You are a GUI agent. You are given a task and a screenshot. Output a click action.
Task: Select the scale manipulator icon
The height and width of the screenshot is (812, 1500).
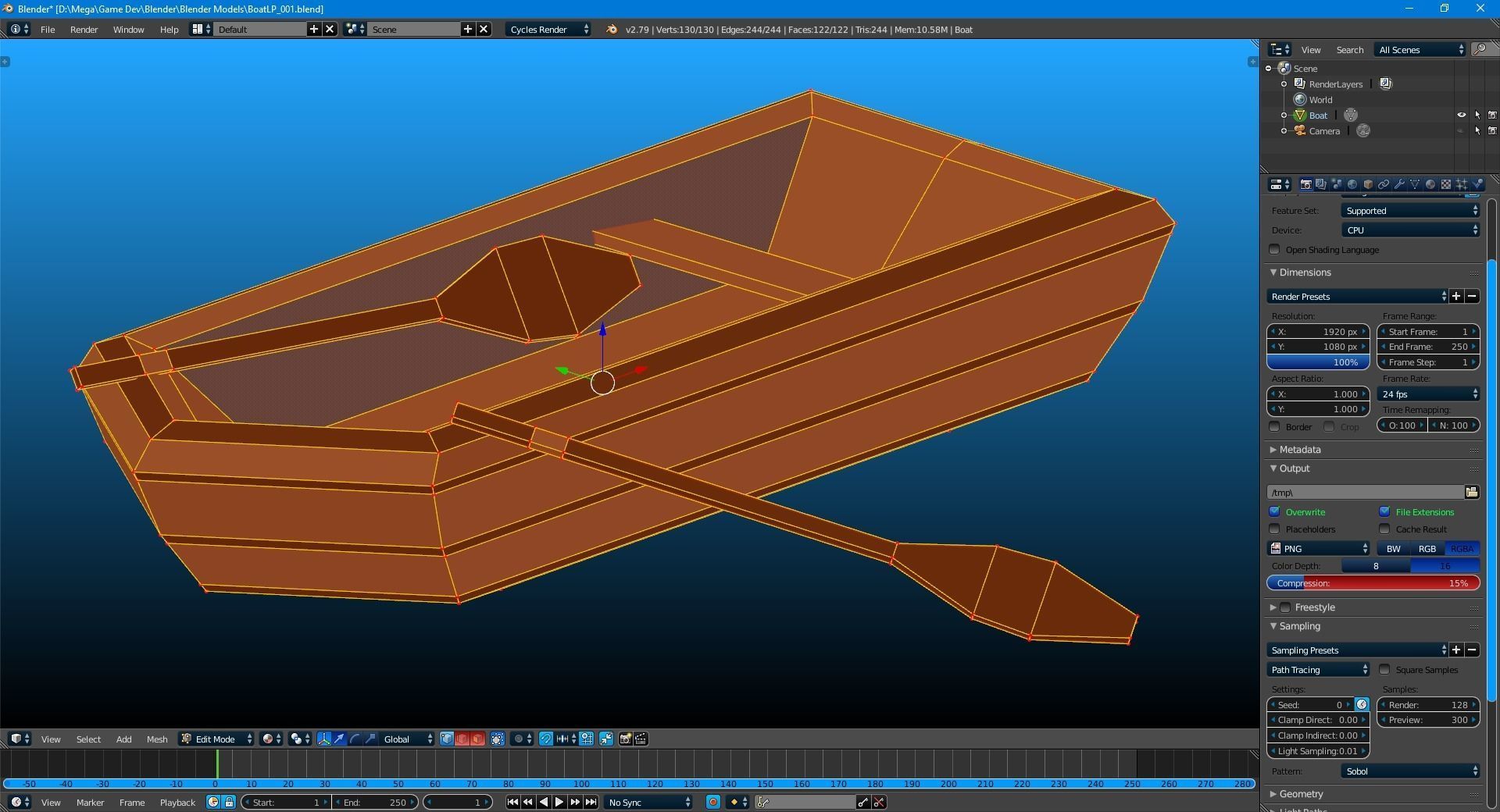click(x=371, y=739)
